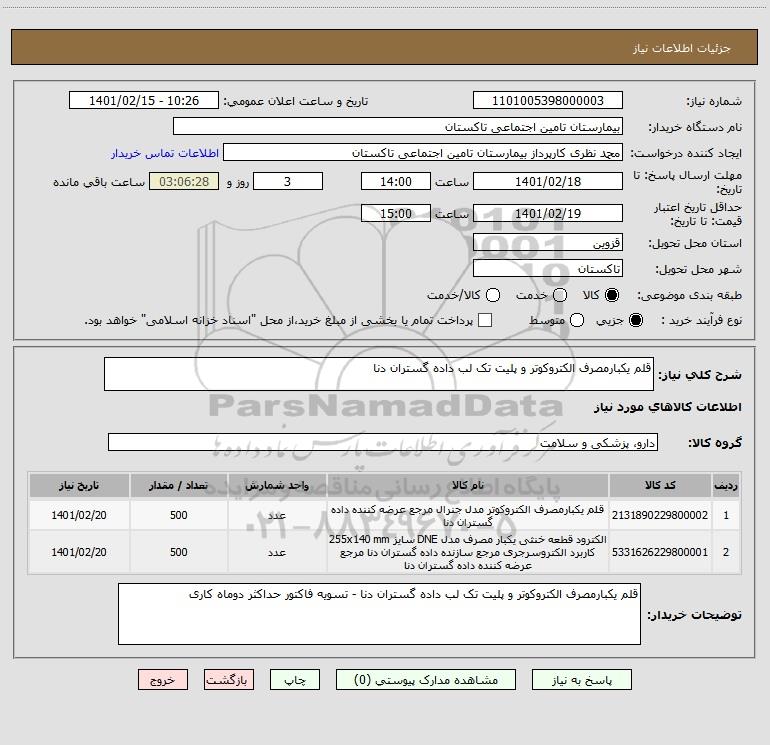
Task: Click the توضیحات خریدار text area
Action: pyautogui.click(x=379, y=614)
